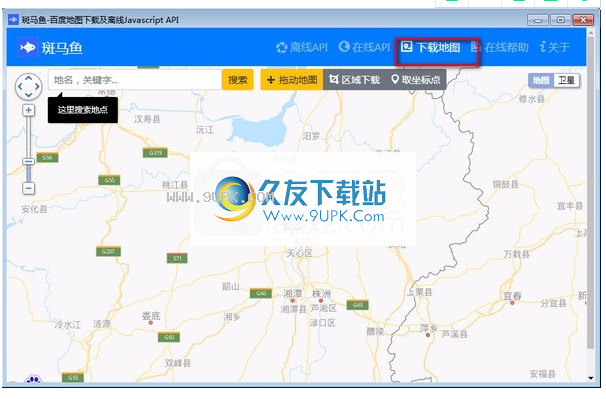Click the zoom level slider handle
Screen dimensions: 606x399
point(29,161)
